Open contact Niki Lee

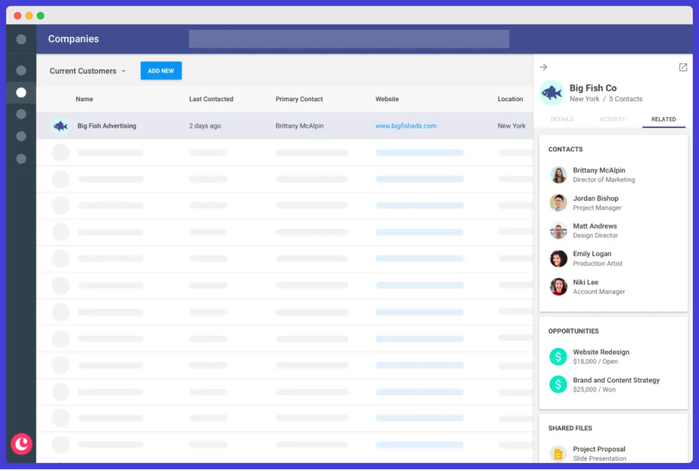coord(585,282)
